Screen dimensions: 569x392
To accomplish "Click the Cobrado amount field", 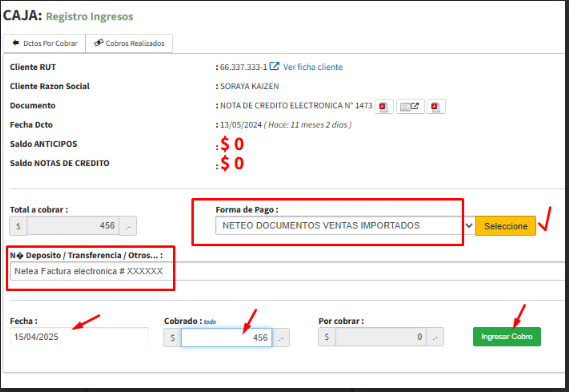I will click(x=226, y=338).
